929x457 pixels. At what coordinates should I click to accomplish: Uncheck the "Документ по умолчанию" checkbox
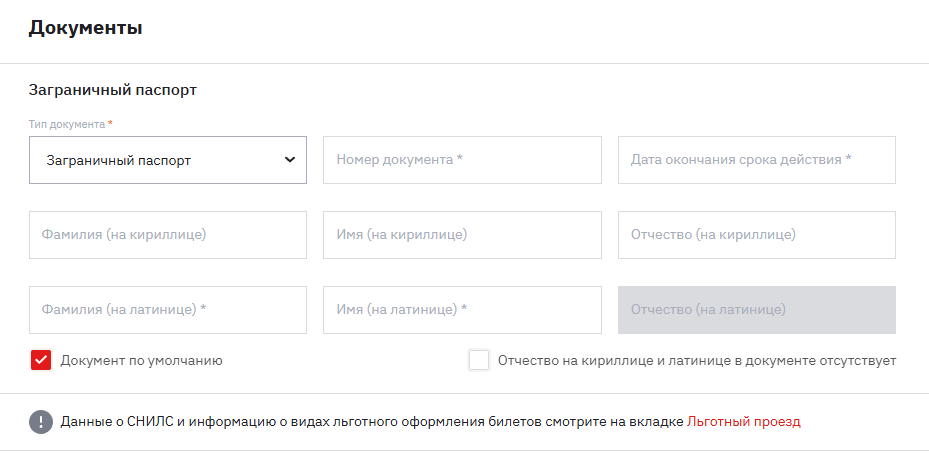(41, 360)
